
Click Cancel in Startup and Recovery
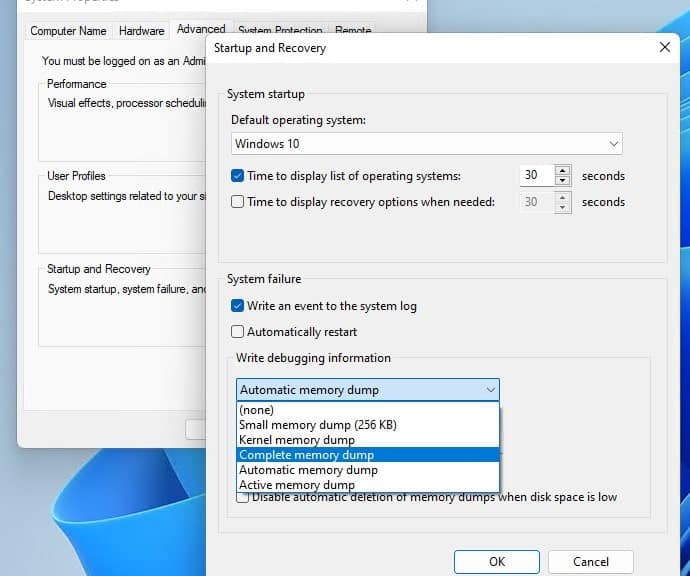click(x=591, y=561)
